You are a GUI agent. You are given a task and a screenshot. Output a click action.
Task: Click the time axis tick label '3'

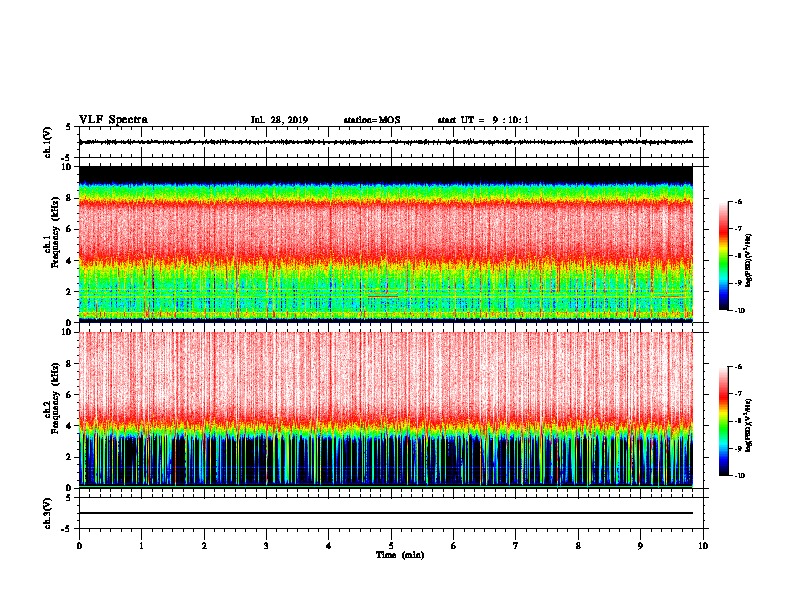tap(266, 546)
